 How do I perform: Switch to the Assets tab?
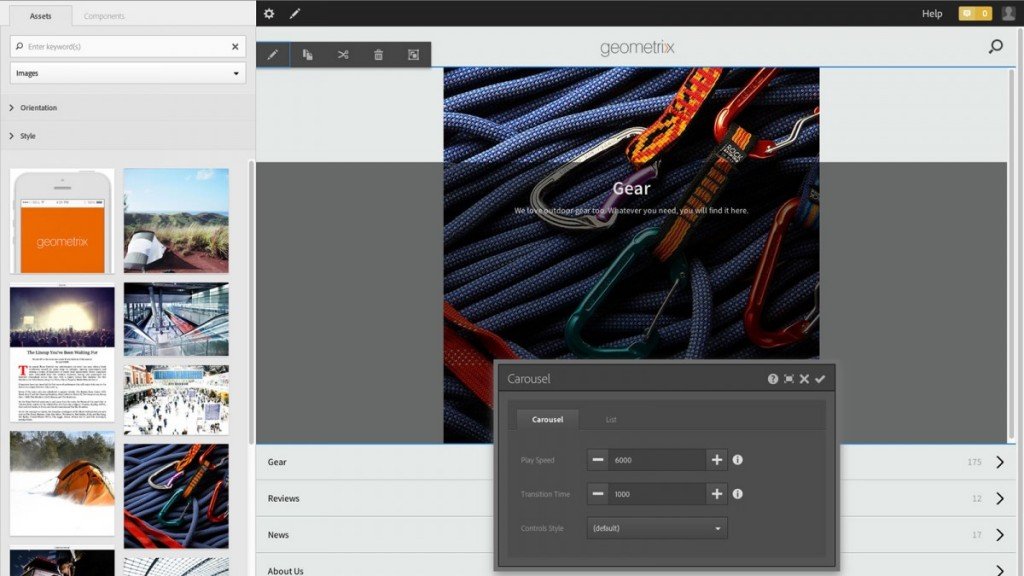[40, 16]
